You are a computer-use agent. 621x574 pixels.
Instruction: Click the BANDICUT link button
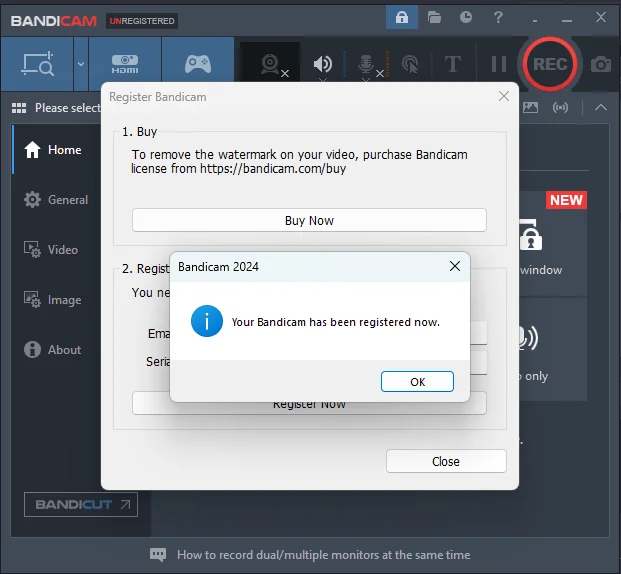(81, 504)
